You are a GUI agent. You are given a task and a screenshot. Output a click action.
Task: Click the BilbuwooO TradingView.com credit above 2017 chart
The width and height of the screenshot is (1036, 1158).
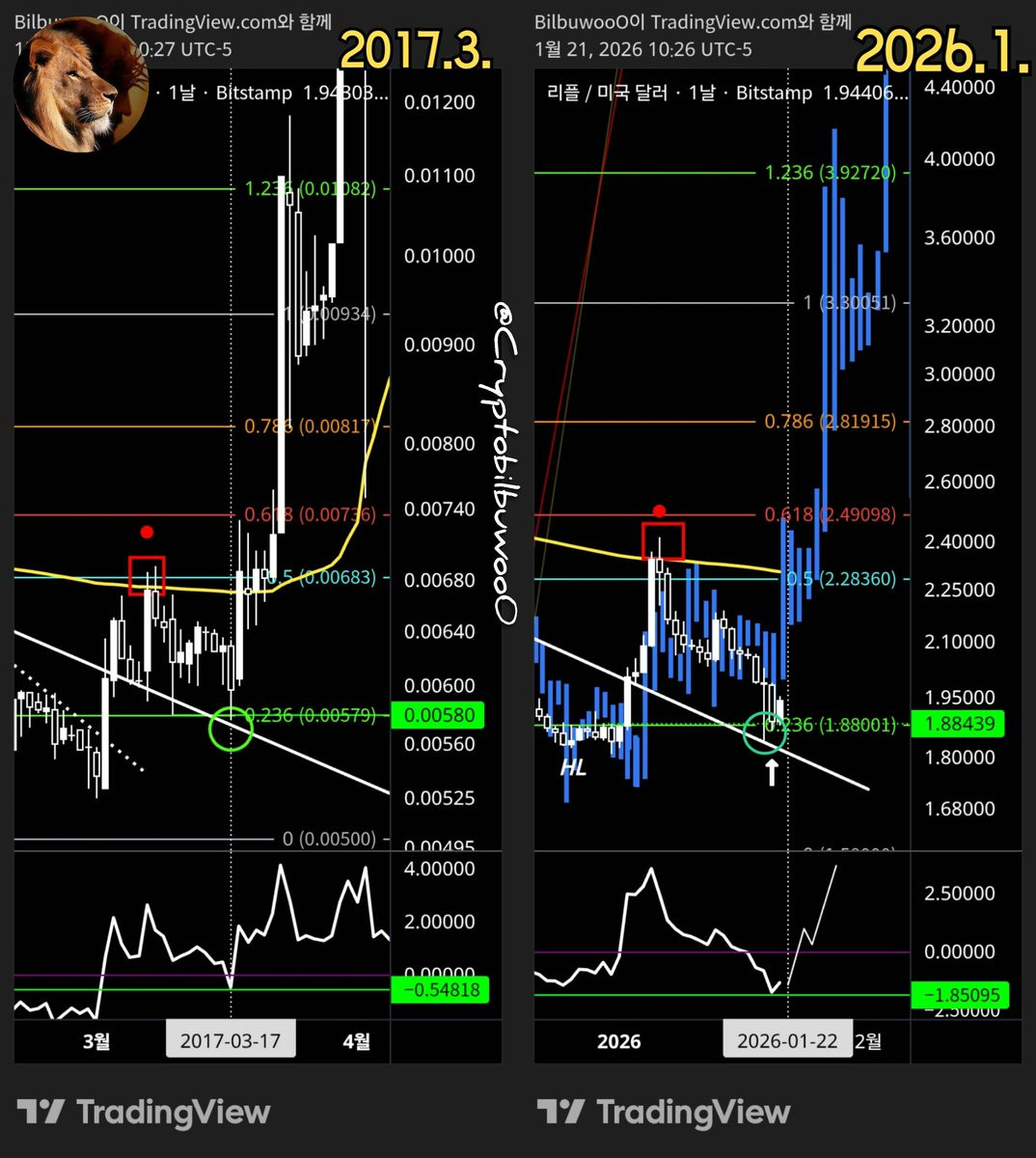[174, 21]
